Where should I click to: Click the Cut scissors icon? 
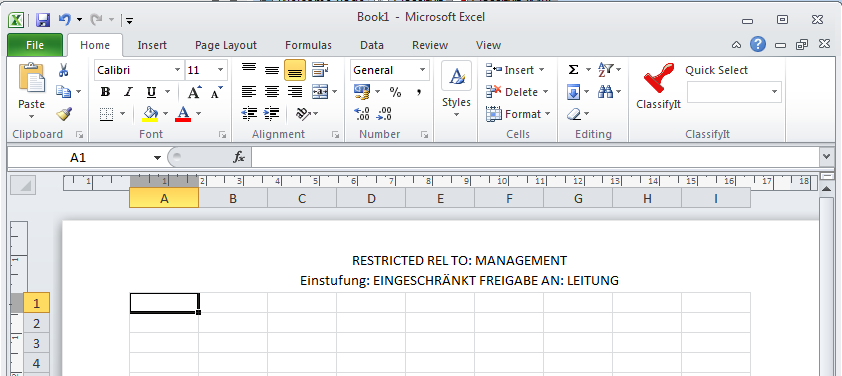(63, 70)
